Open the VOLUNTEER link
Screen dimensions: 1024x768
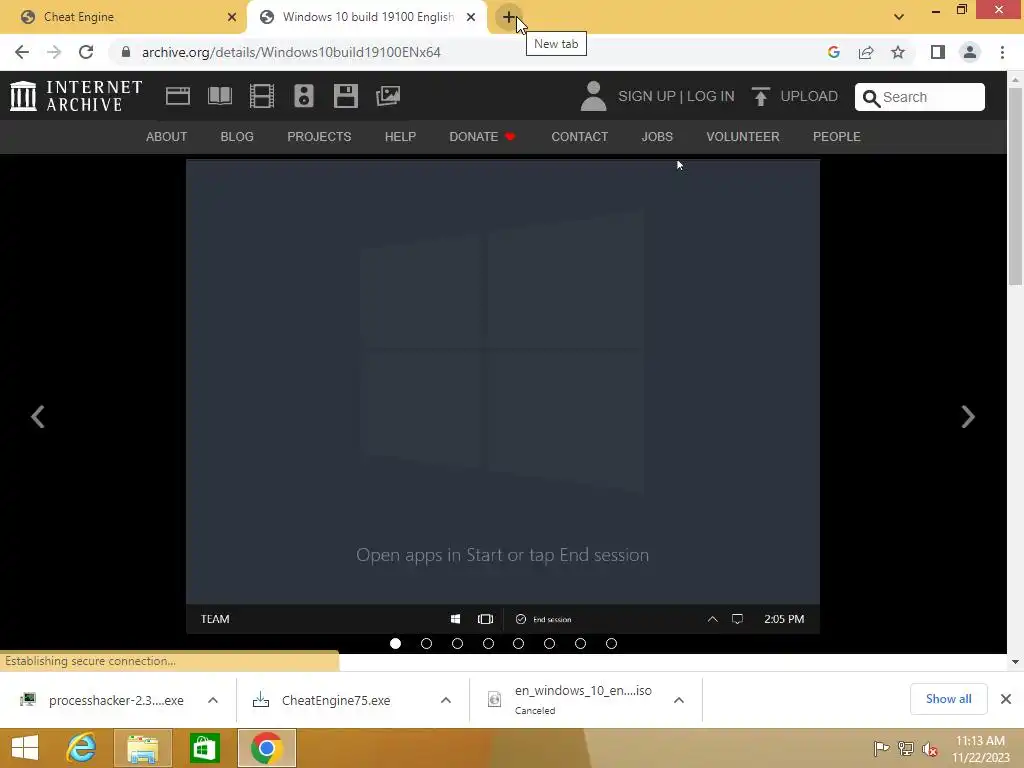point(743,136)
